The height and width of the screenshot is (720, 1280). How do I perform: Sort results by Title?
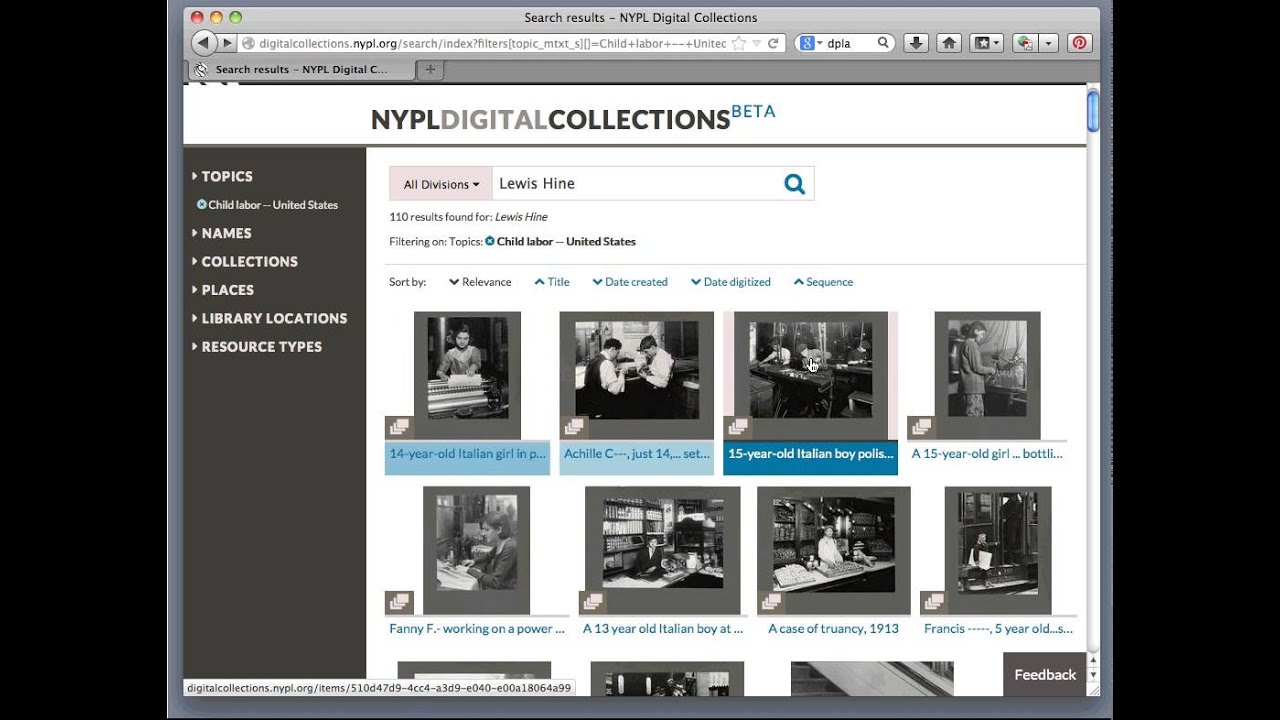pyautogui.click(x=552, y=282)
